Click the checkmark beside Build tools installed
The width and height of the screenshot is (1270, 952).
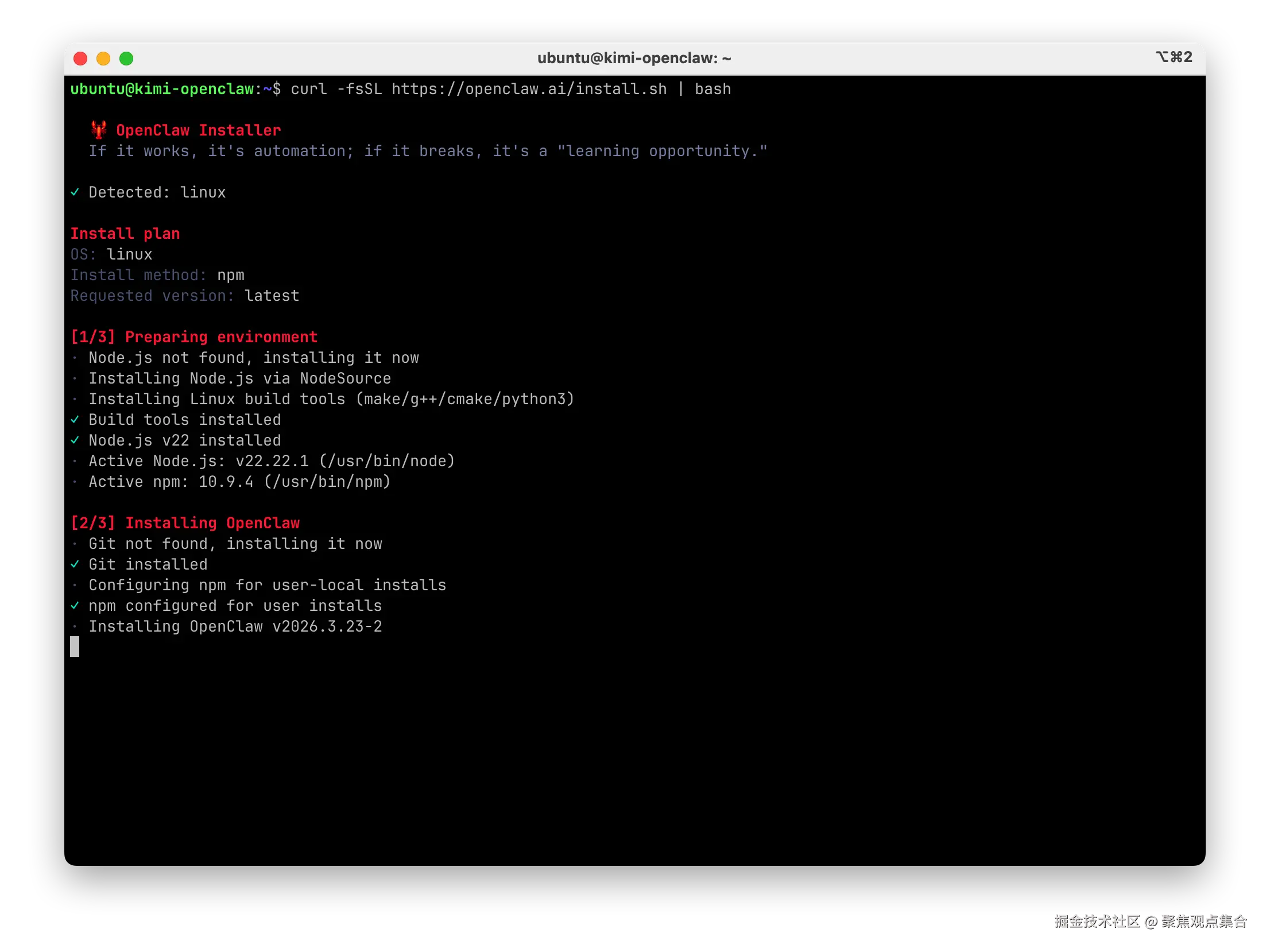pos(75,420)
